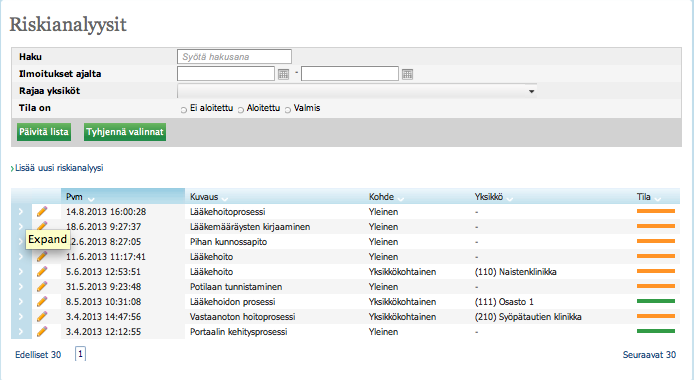Click the Päivitä lista button
Viewport: 694px width, 380px height.
44,132
